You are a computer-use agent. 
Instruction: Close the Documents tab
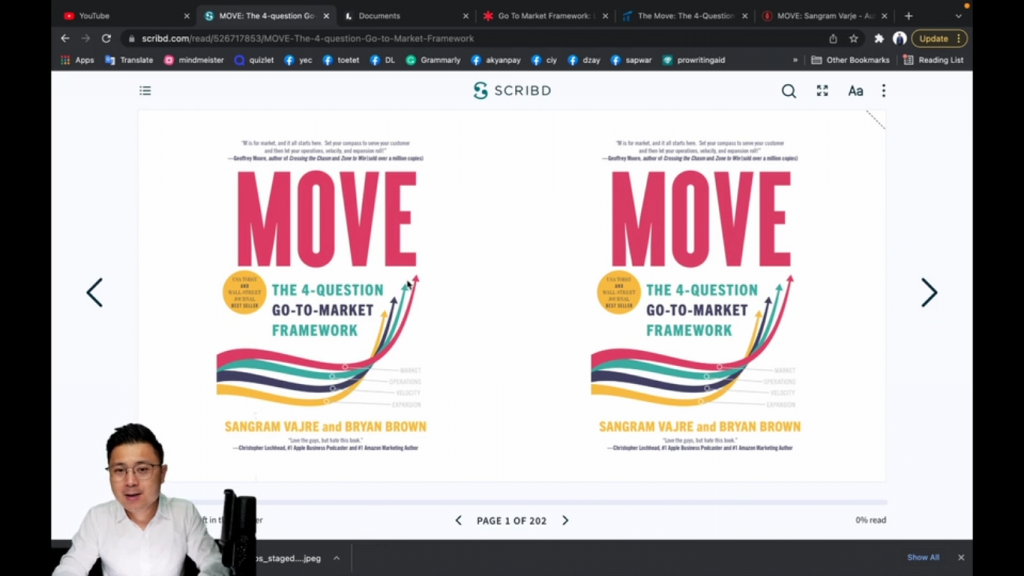coord(466,16)
